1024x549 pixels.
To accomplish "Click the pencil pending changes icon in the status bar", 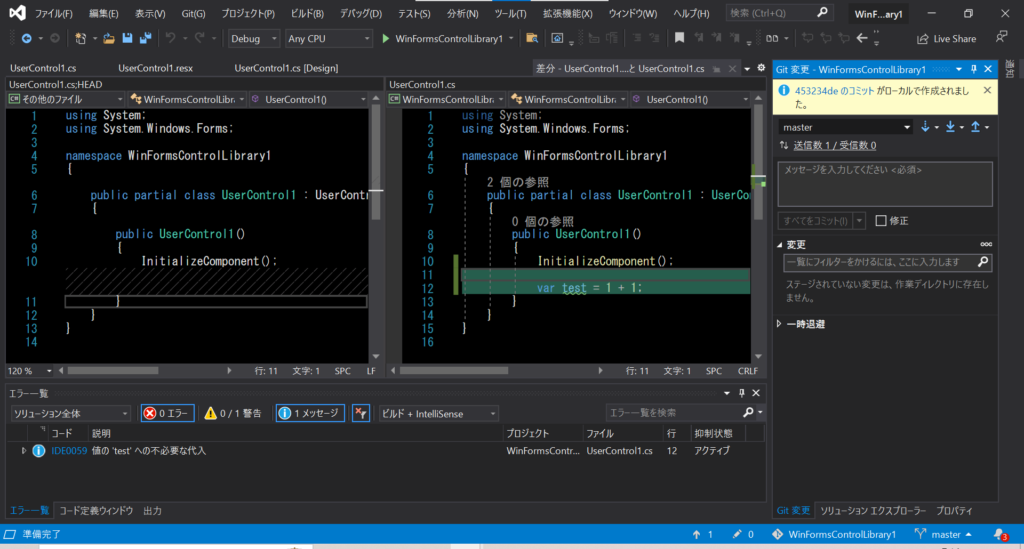I will [x=737, y=534].
